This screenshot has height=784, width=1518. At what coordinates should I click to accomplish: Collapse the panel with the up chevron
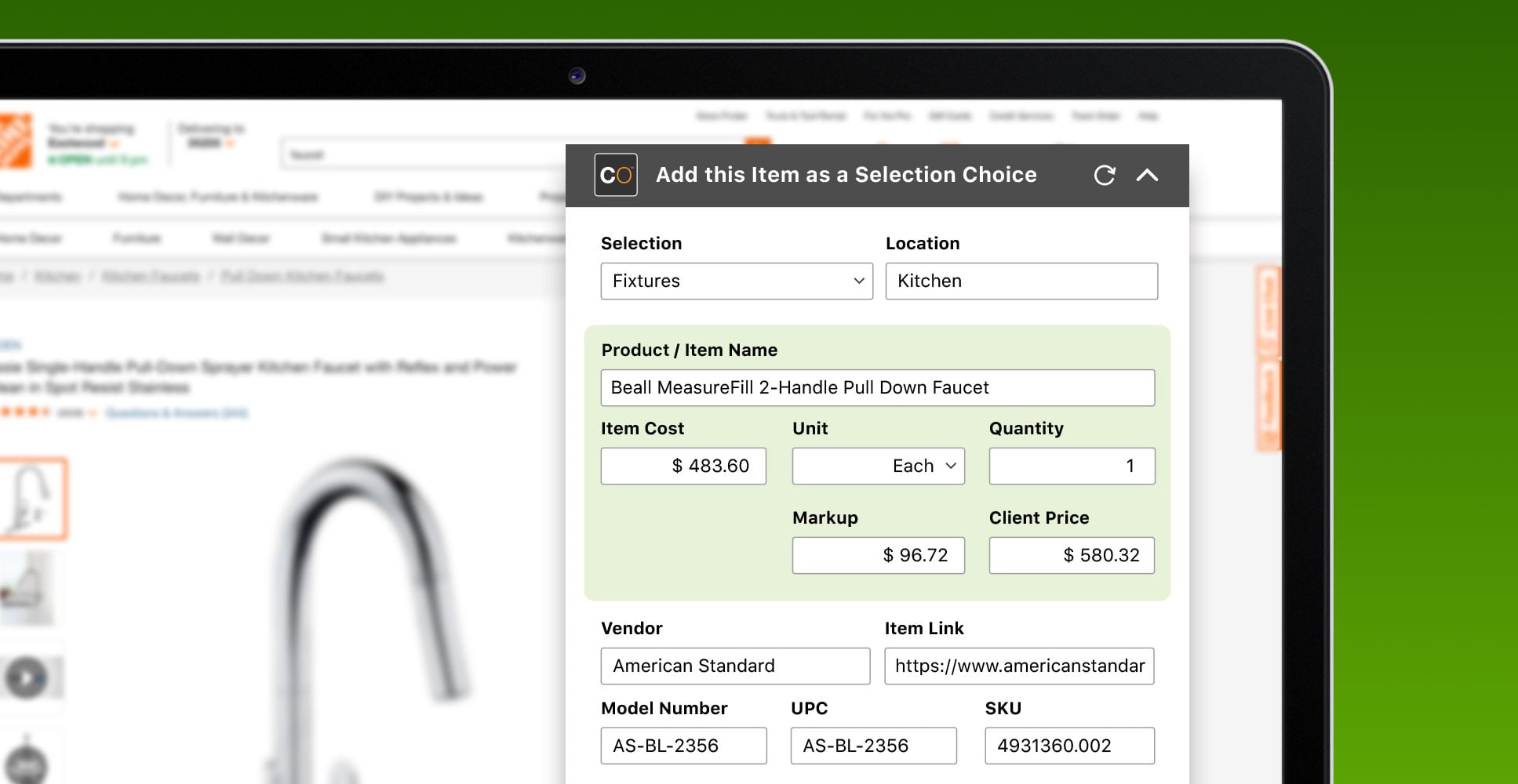tap(1147, 175)
